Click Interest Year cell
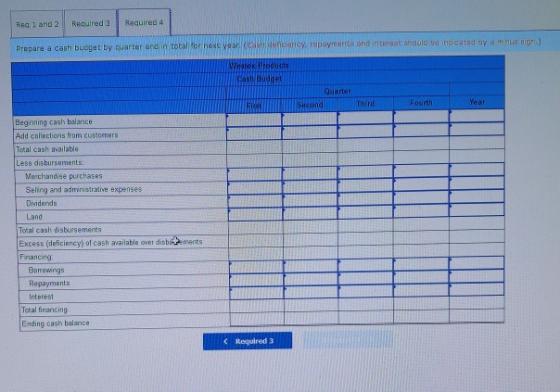This screenshot has height=392, width=560. pos(477,289)
